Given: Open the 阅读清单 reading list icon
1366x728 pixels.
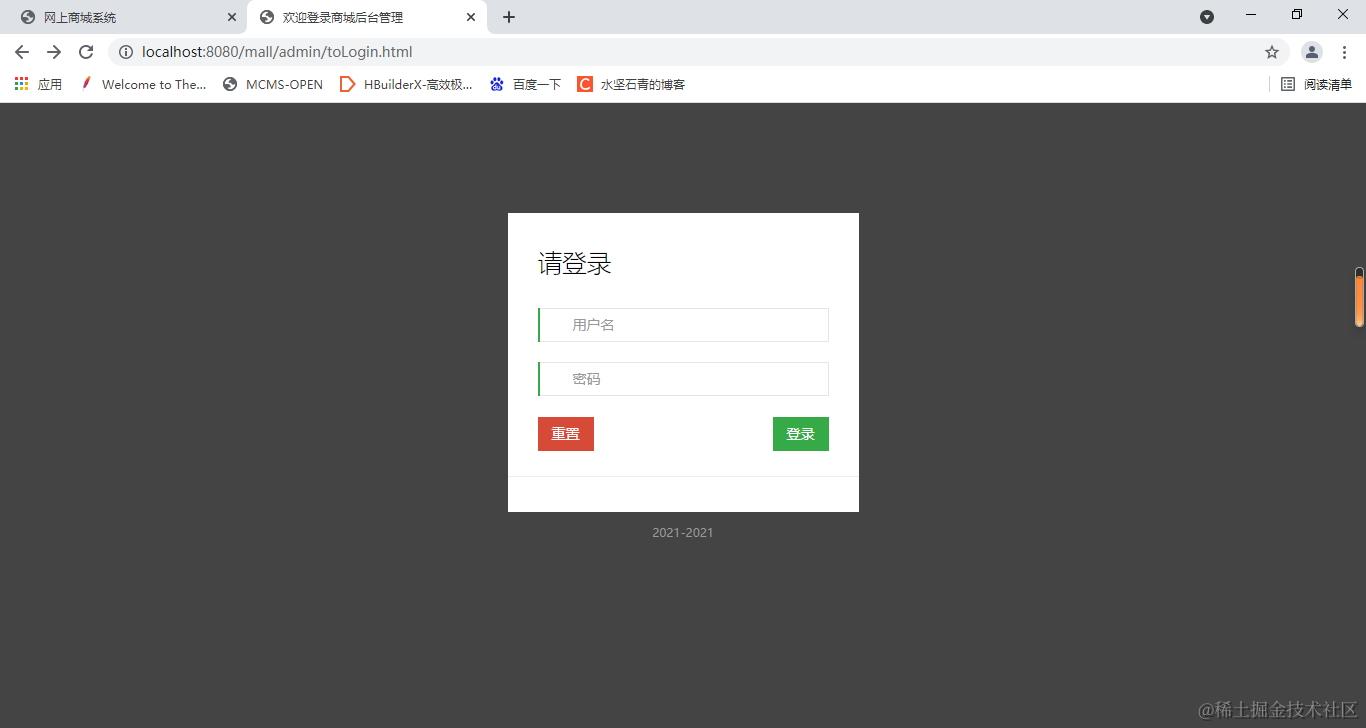Looking at the screenshot, I should point(1315,84).
